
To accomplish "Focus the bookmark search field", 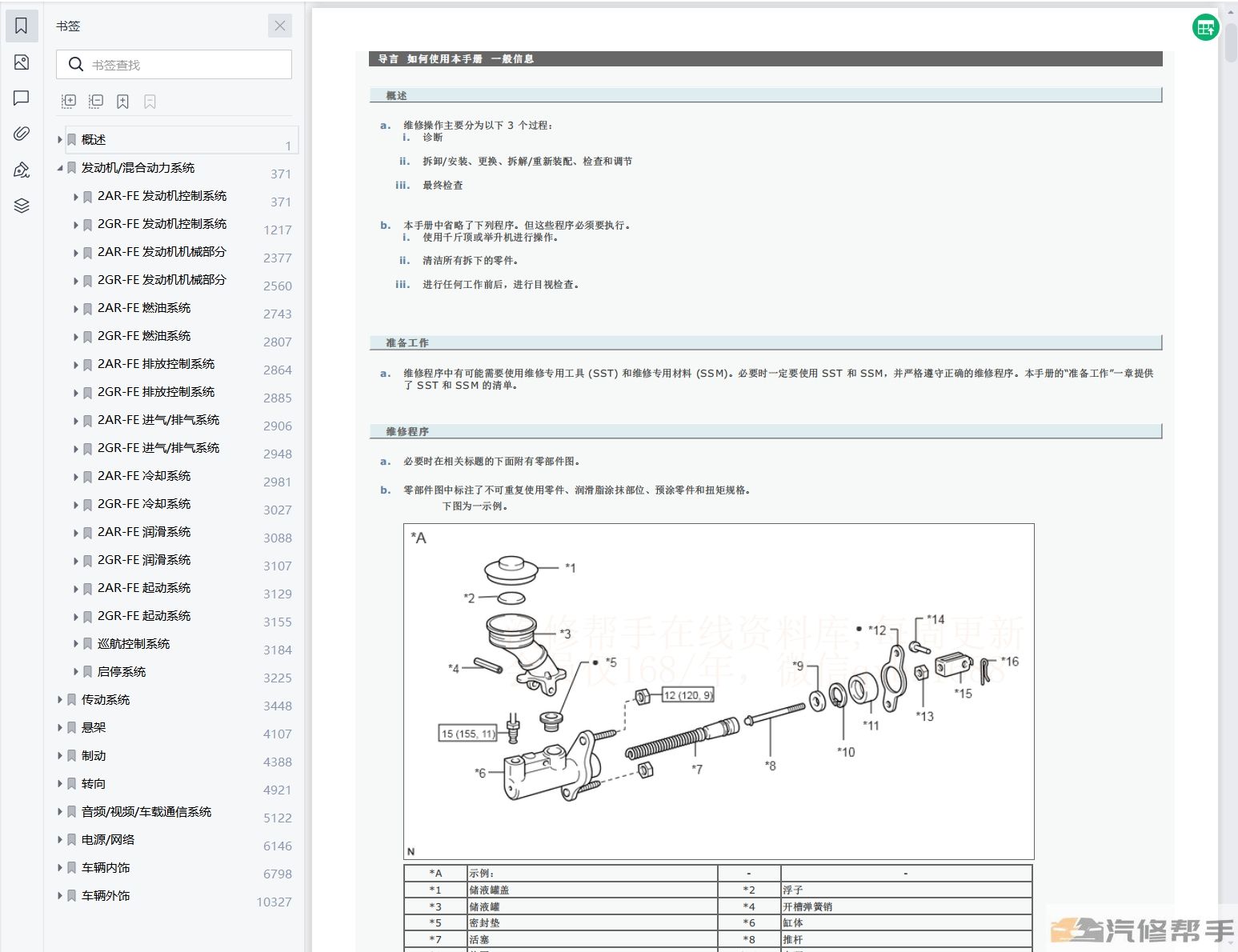I will coord(174,65).
